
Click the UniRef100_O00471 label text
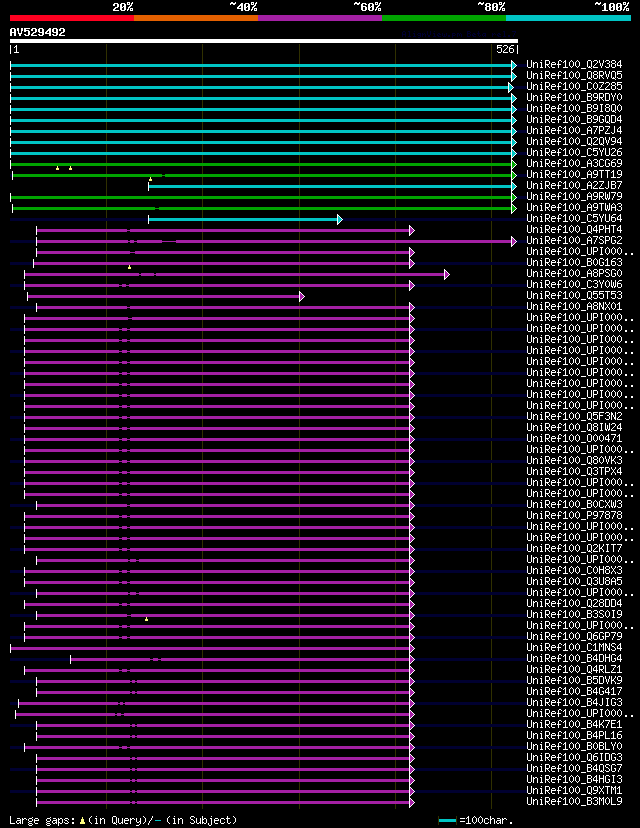pyautogui.click(x=574, y=438)
